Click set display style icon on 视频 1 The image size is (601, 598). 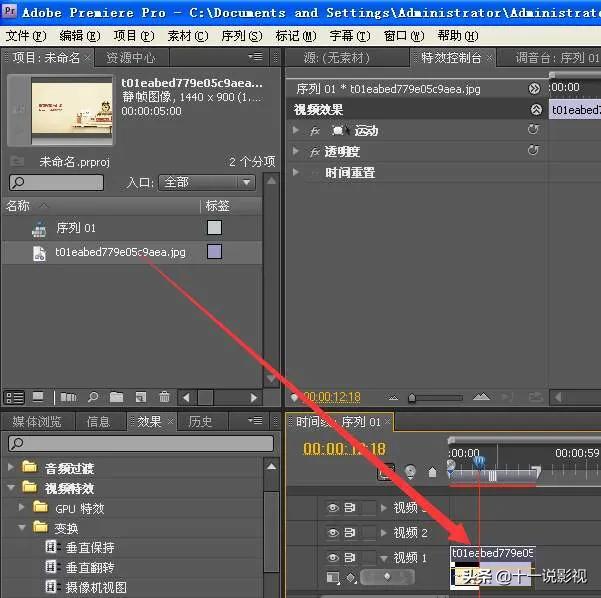click(x=333, y=578)
